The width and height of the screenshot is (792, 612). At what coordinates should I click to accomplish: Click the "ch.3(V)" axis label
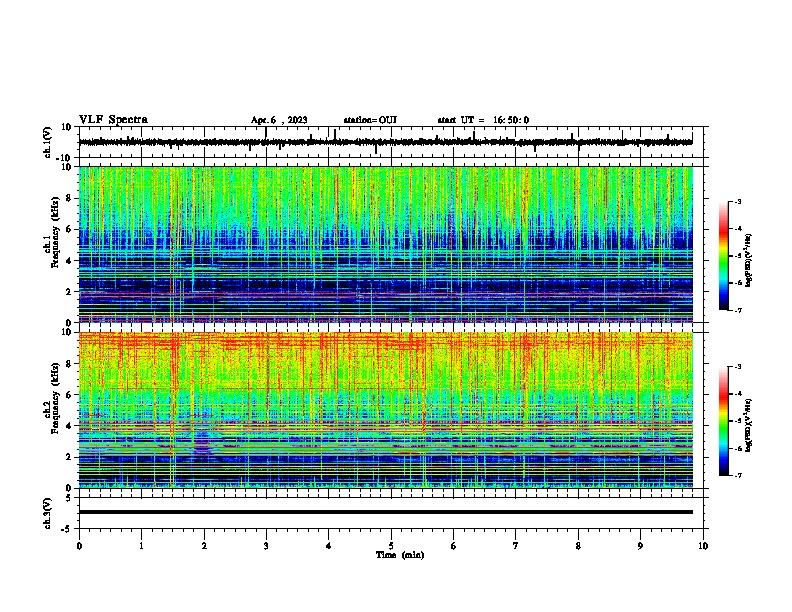[47, 513]
